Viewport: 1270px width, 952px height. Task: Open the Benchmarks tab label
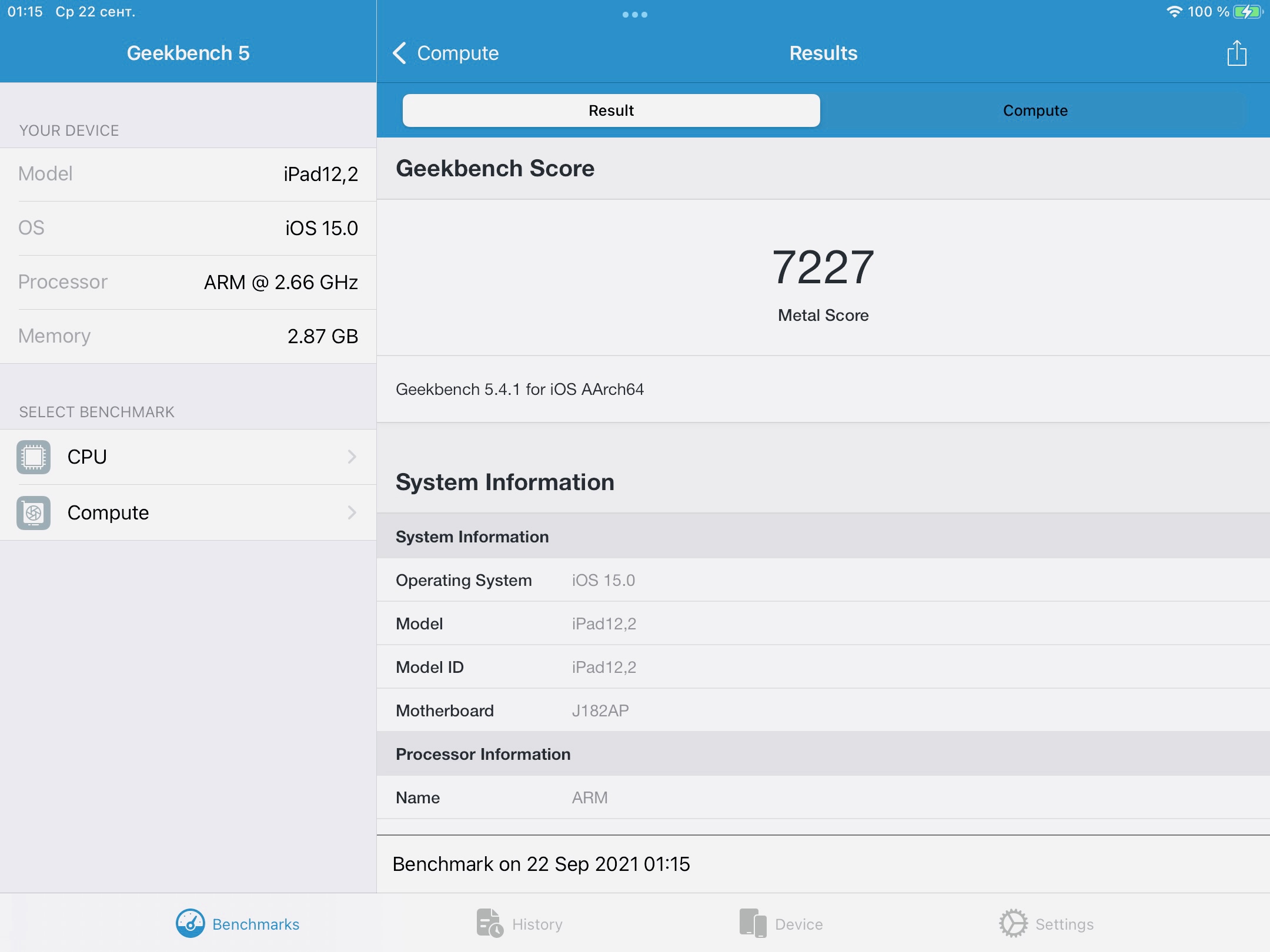point(256,924)
